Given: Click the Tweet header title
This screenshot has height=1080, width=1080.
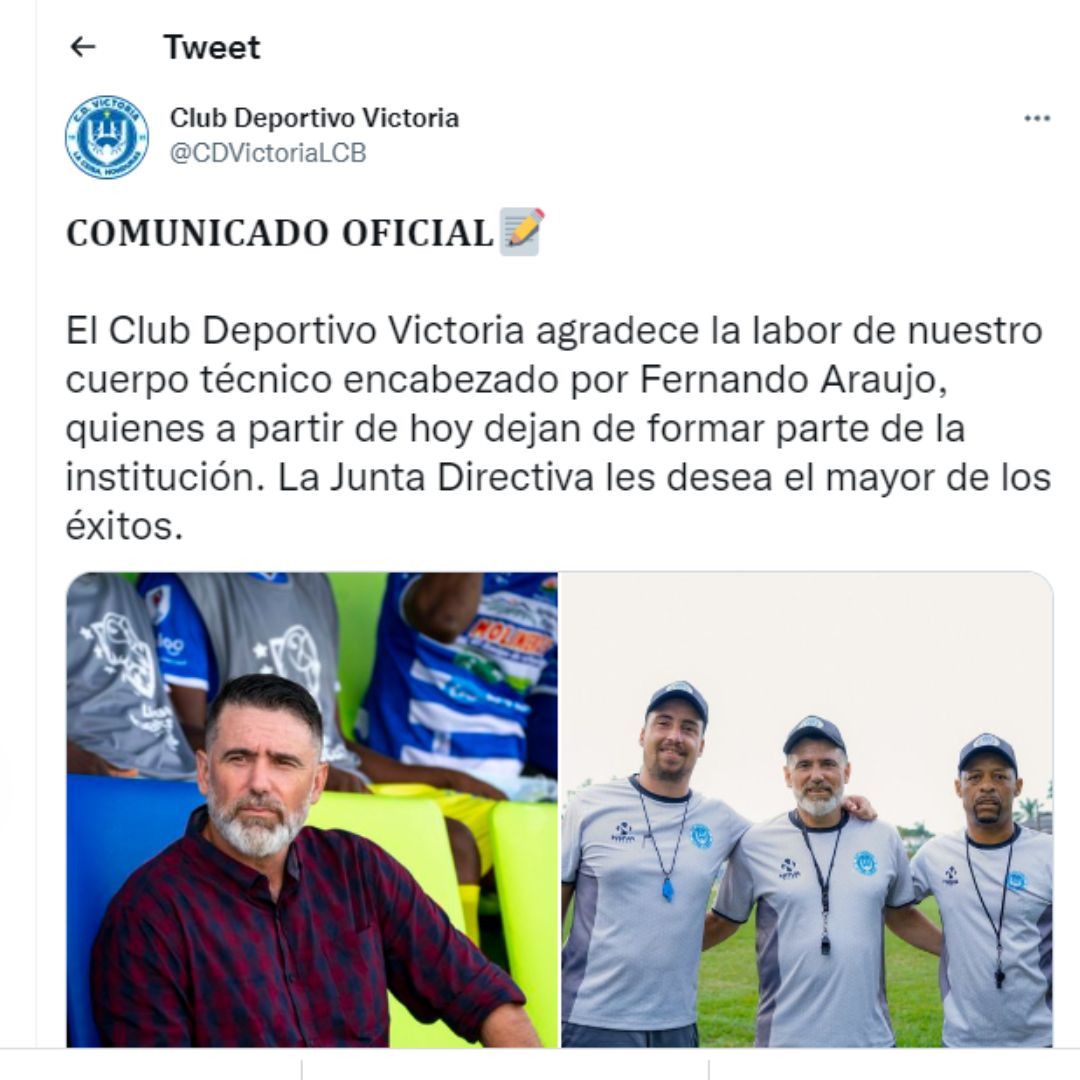Looking at the screenshot, I should tap(212, 48).
